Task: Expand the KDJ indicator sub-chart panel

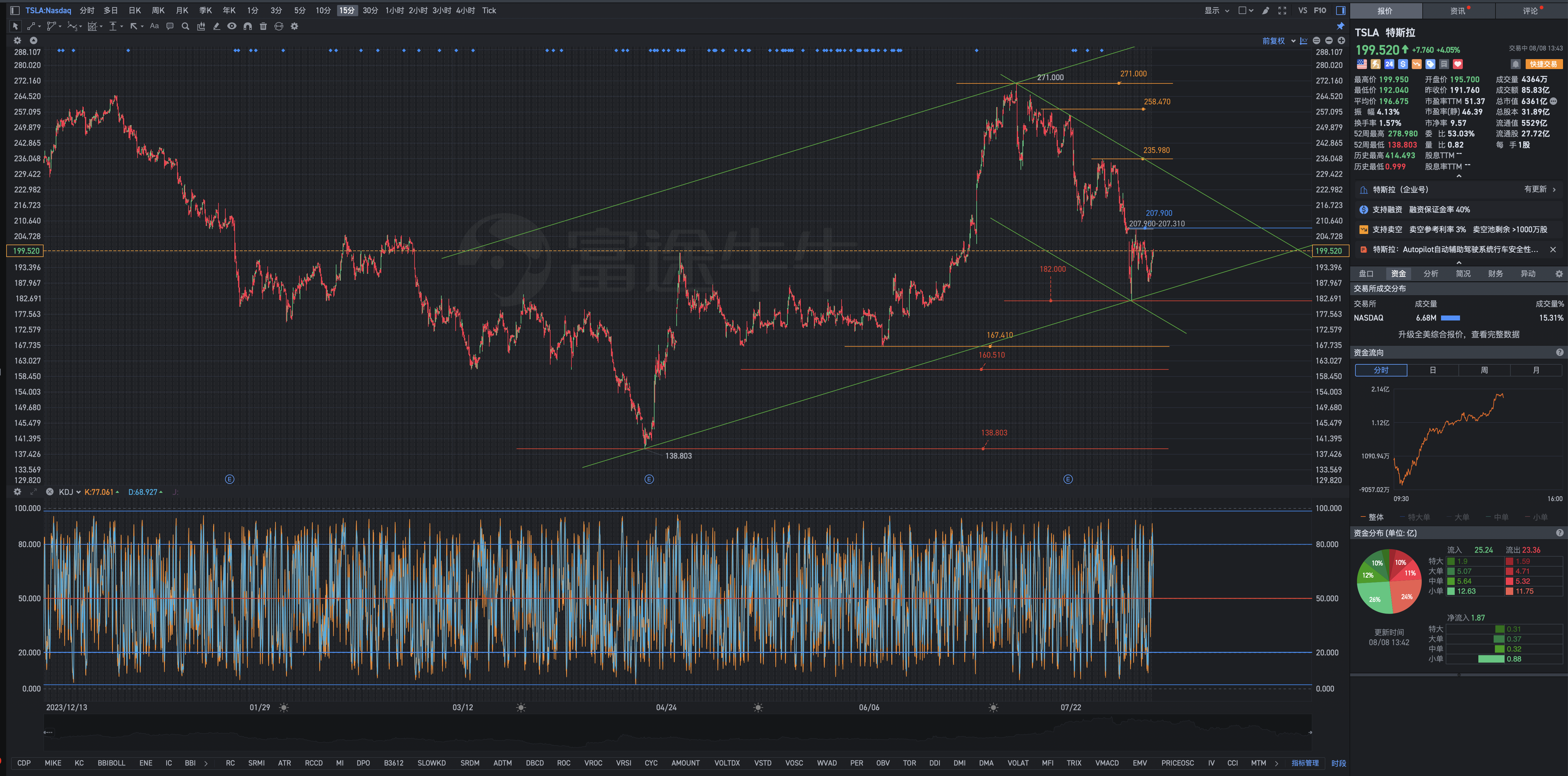Action: pos(34,492)
